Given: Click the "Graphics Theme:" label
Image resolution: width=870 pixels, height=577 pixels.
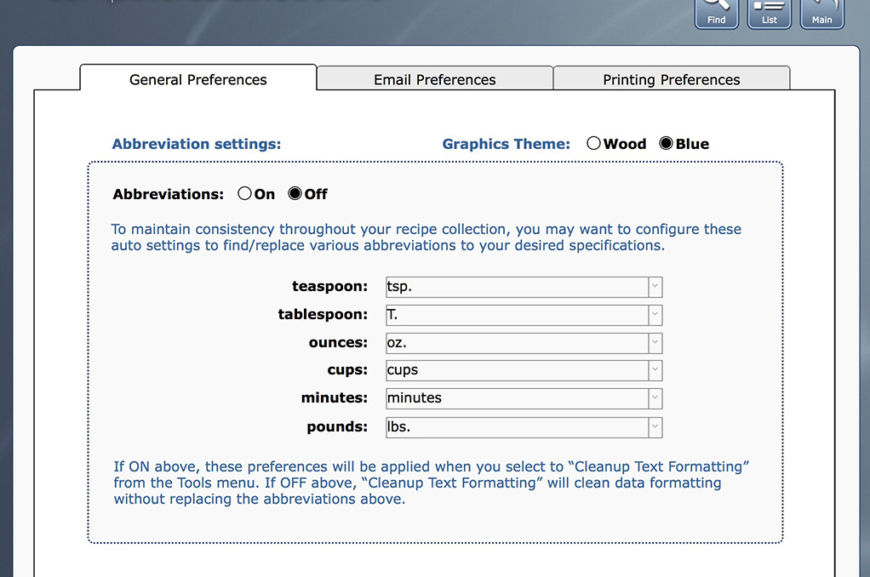Looking at the screenshot, I should pos(506,144).
